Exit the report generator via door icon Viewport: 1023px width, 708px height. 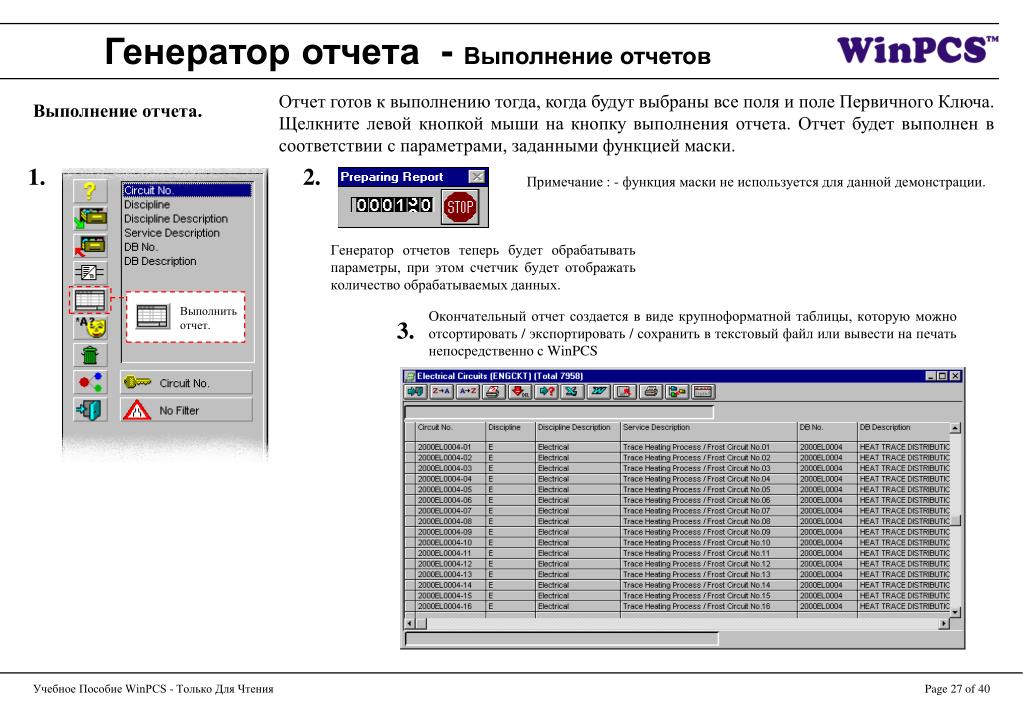90,410
